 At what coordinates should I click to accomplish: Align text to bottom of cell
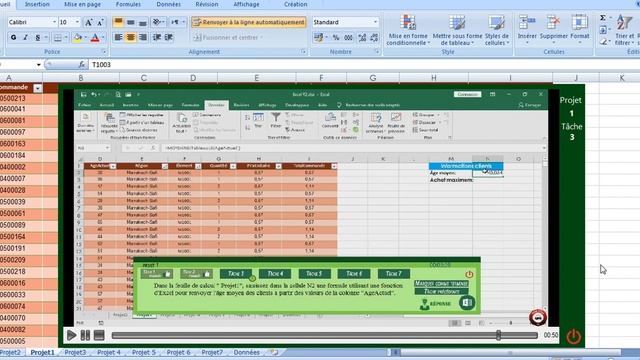coord(143,22)
